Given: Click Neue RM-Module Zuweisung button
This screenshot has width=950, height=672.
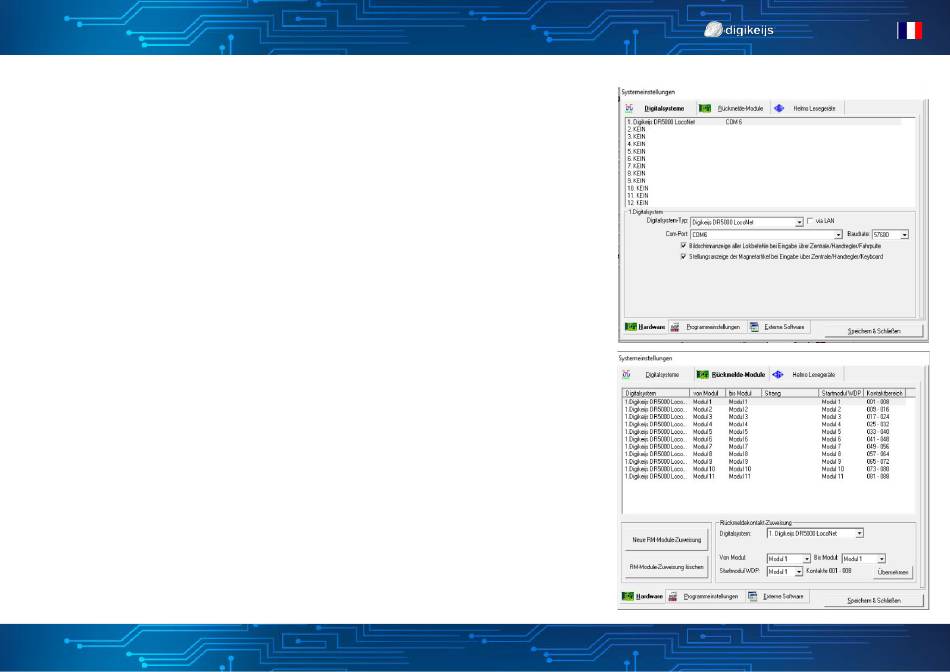Looking at the screenshot, I should tap(666, 540).
